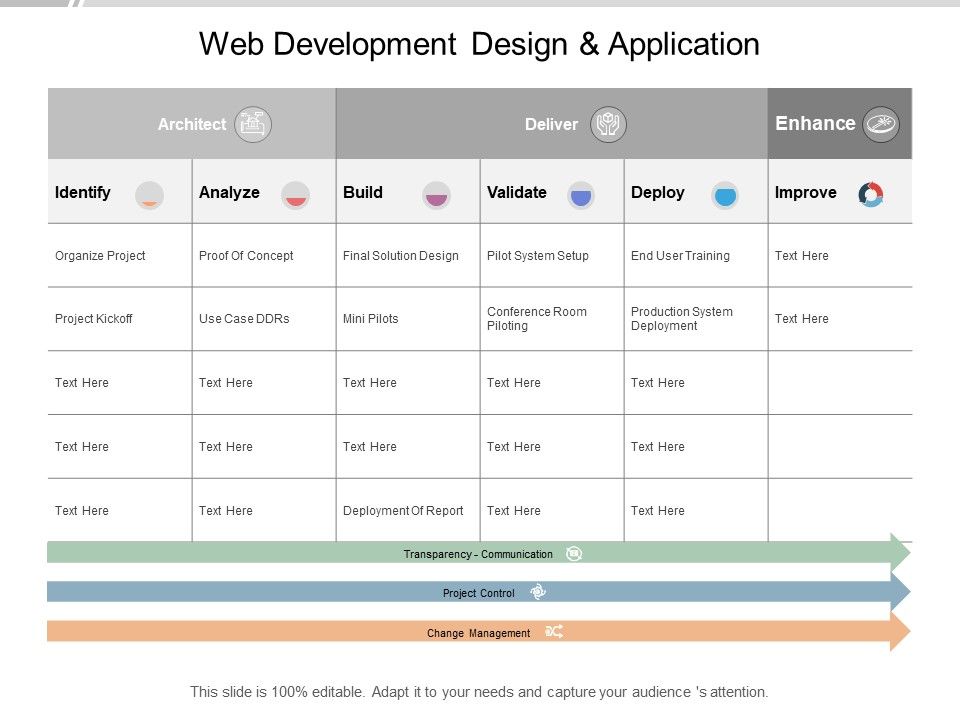This screenshot has width=960, height=720.
Task: Click the footer text about editable slide
Action: coord(479,692)
